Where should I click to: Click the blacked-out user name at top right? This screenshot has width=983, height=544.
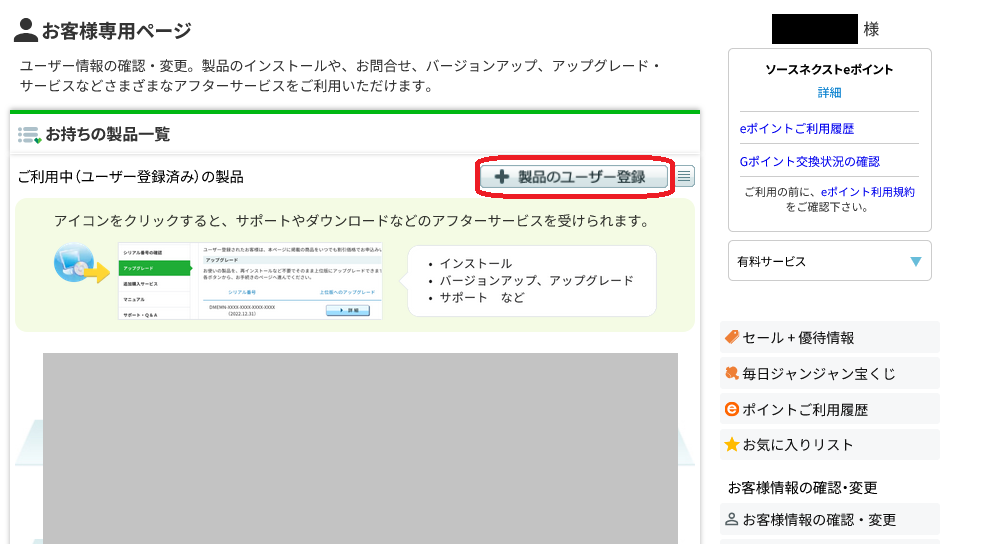pyautogui.click(x=814, y=29)
